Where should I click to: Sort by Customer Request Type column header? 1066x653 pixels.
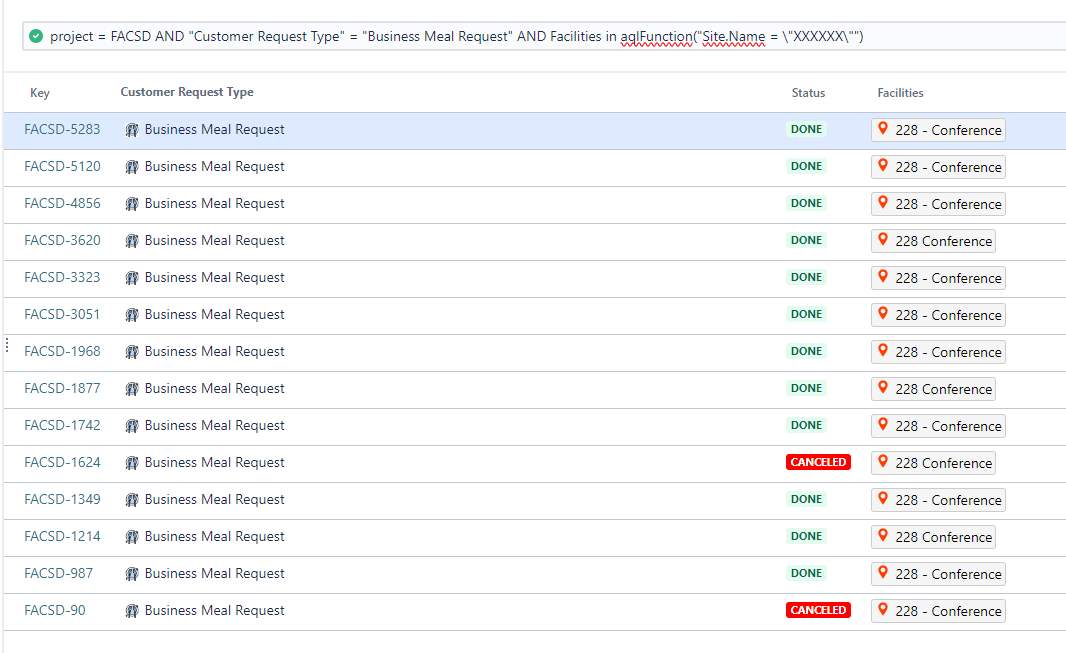[x=187, y=92]
